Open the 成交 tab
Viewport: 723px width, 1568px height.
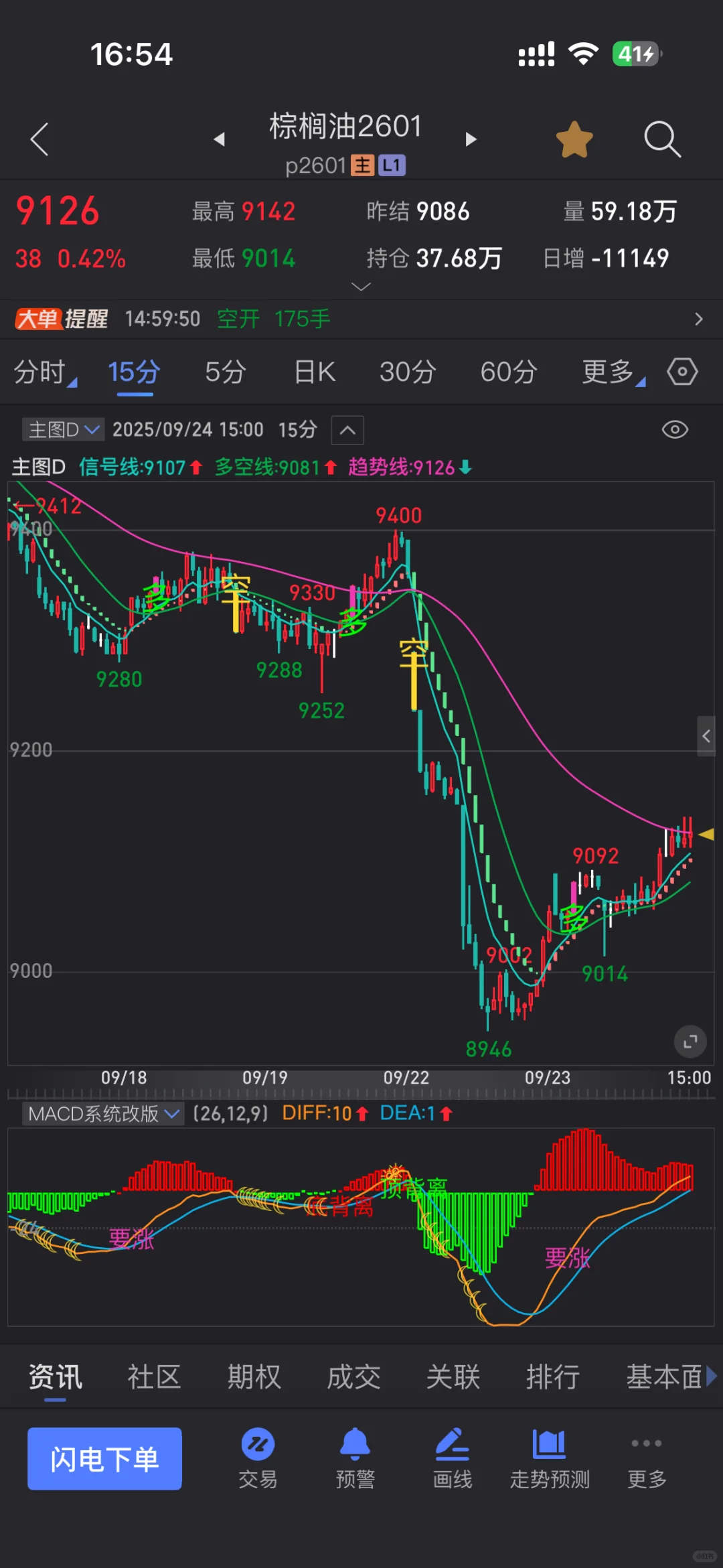coord(354,1377)
